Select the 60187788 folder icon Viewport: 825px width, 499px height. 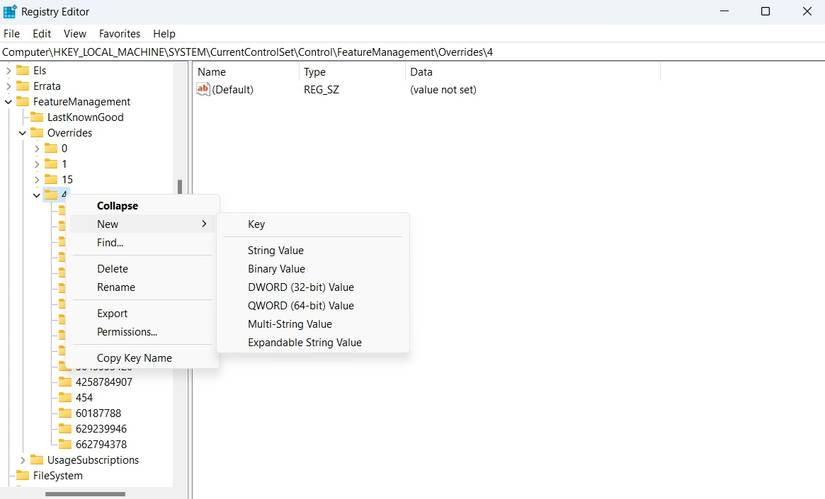pos(65,413)
